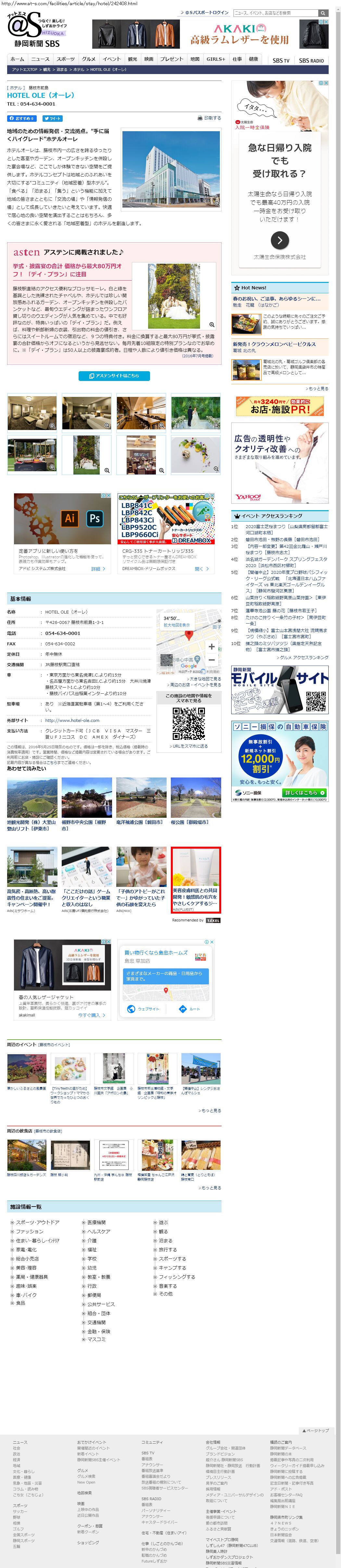Open the グルメ navigation tab

(89, 60)
